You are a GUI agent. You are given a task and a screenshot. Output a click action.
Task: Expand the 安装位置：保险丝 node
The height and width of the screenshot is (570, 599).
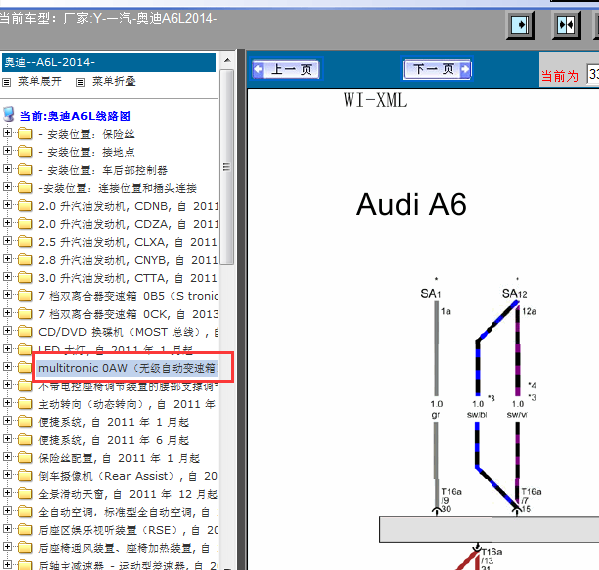[x=7, y=133]
